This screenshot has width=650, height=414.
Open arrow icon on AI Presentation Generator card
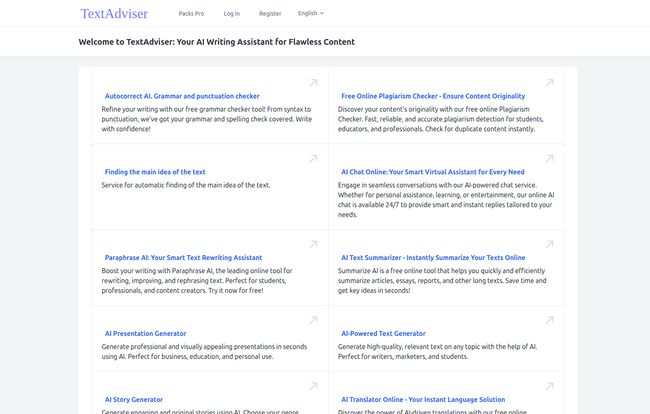tap(313, 320)
